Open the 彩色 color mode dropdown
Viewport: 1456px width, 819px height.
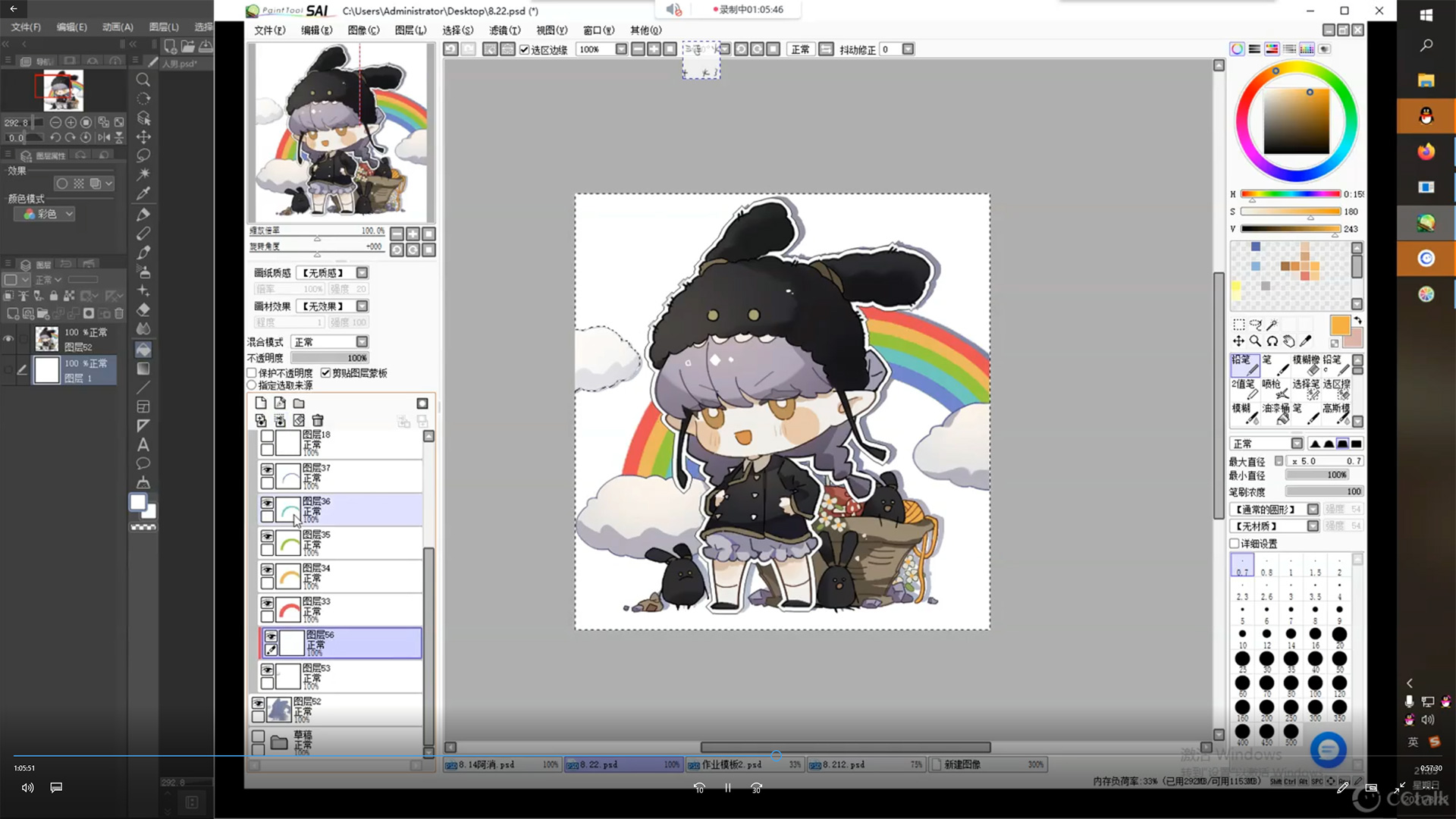click(45, 215)
